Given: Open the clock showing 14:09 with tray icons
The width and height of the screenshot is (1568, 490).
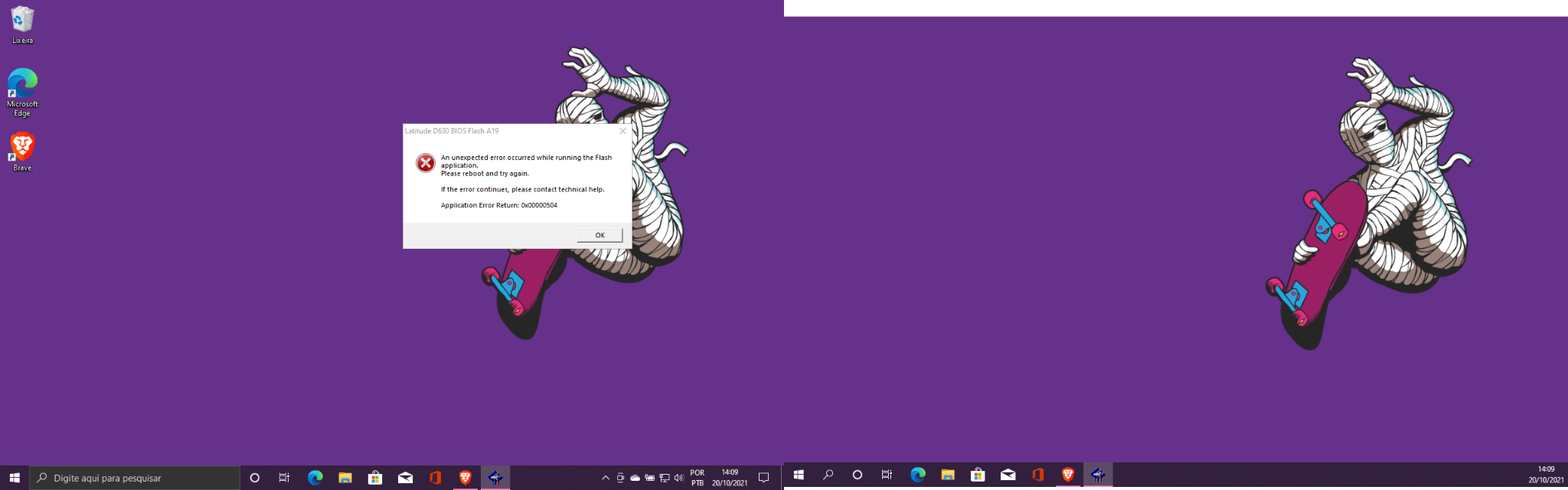Looking at the screenshot, I should click(x=730, y=478).
